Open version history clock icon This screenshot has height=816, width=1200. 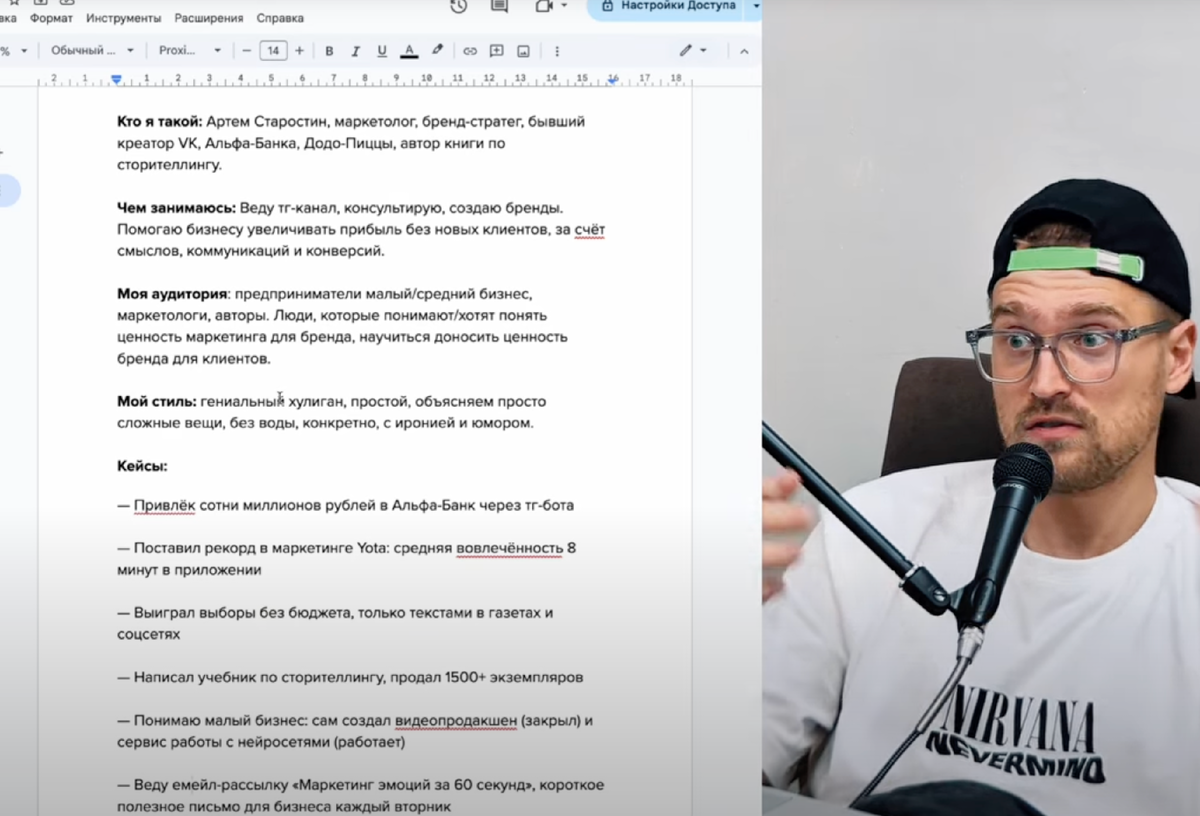pyautogui.click(x=458, y=6)
